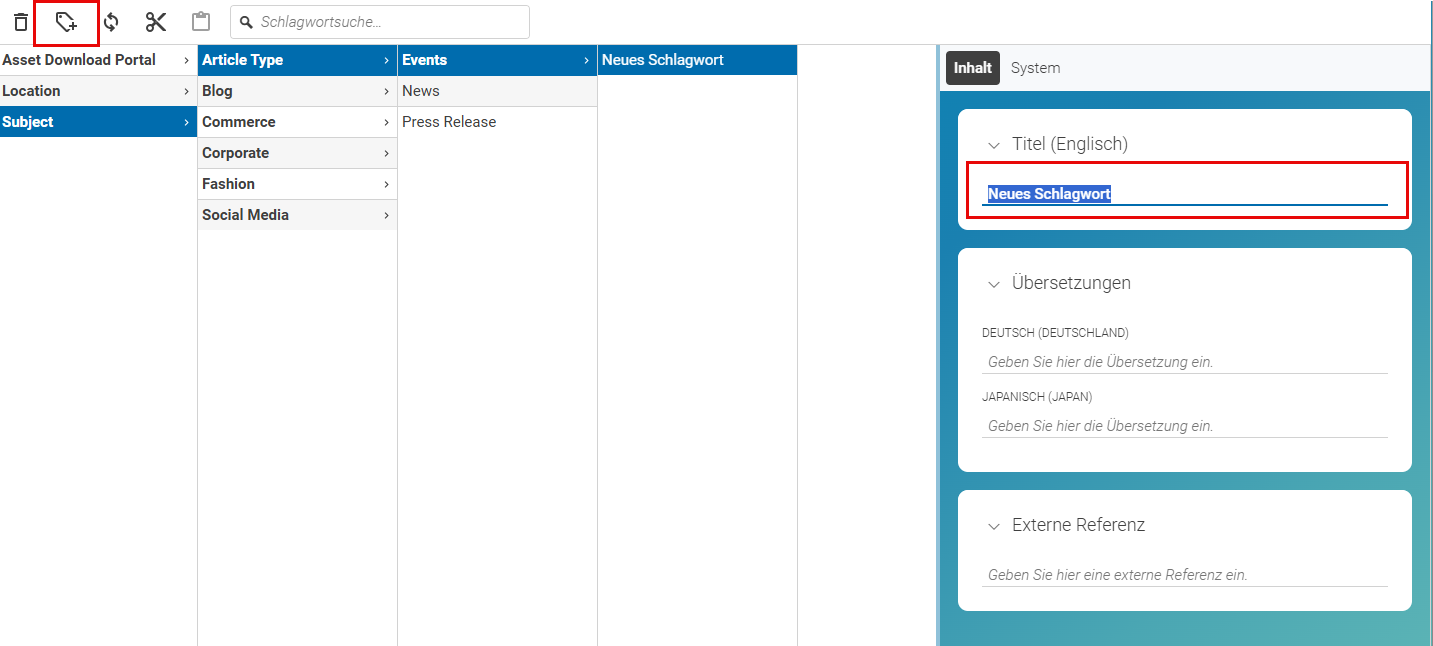
Task: Select the Blog keyword
Action: pos(297,91)
